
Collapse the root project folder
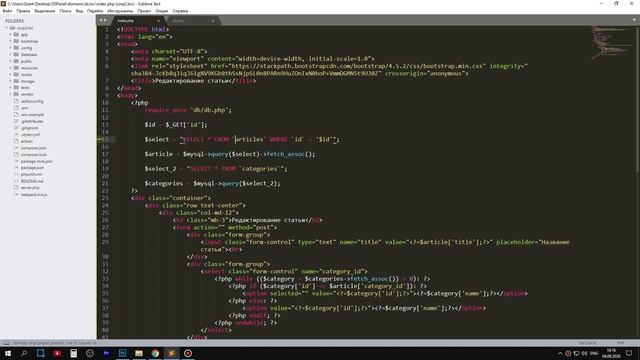click(x=7, y=28)
